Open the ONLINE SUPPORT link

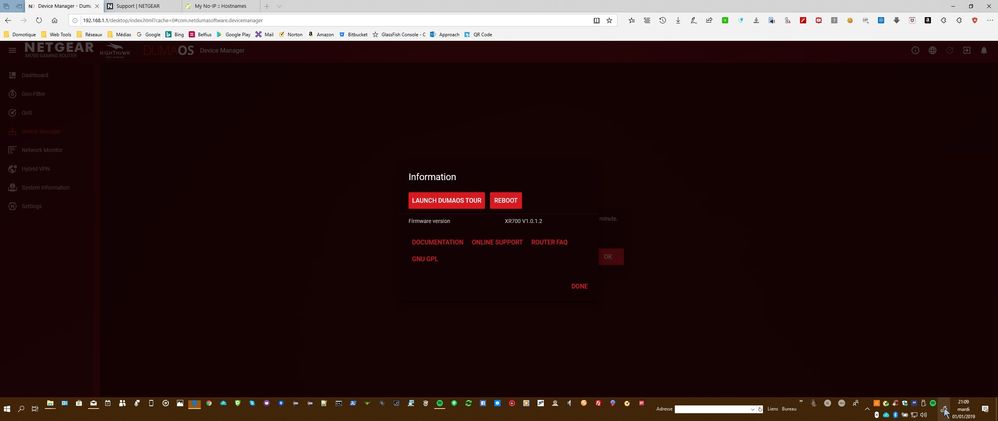pos(497,243)
